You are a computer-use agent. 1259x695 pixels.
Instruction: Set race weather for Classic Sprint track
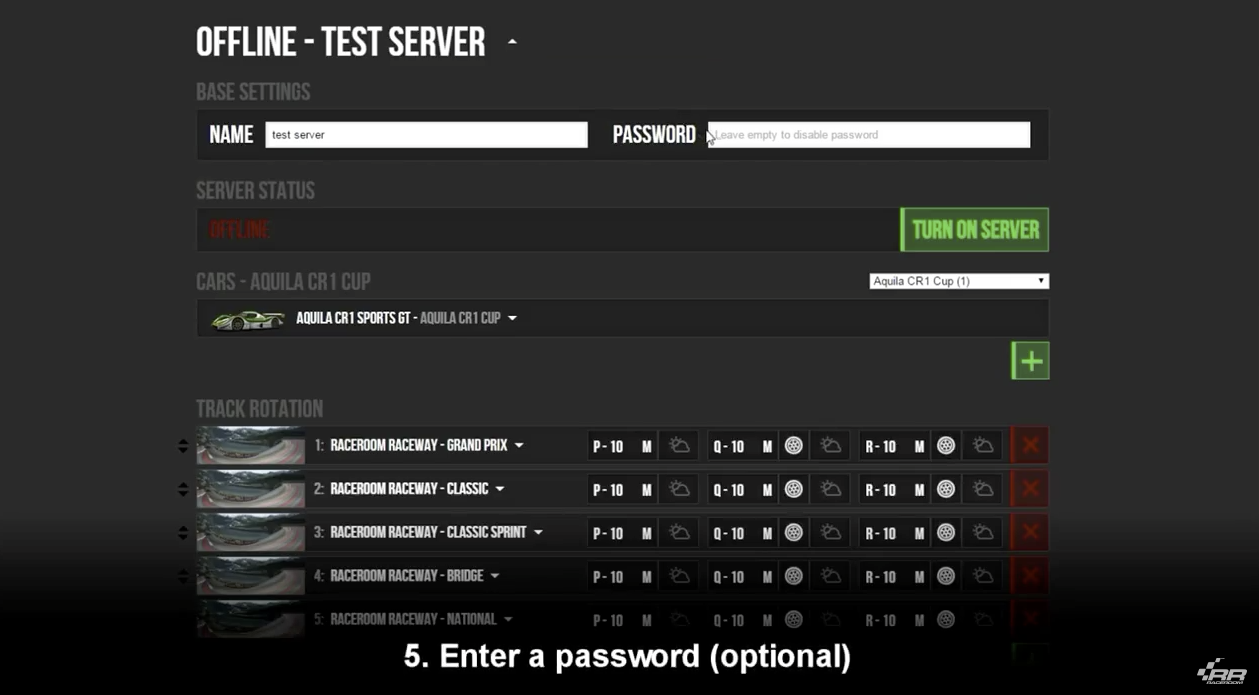tap(982, 533)
